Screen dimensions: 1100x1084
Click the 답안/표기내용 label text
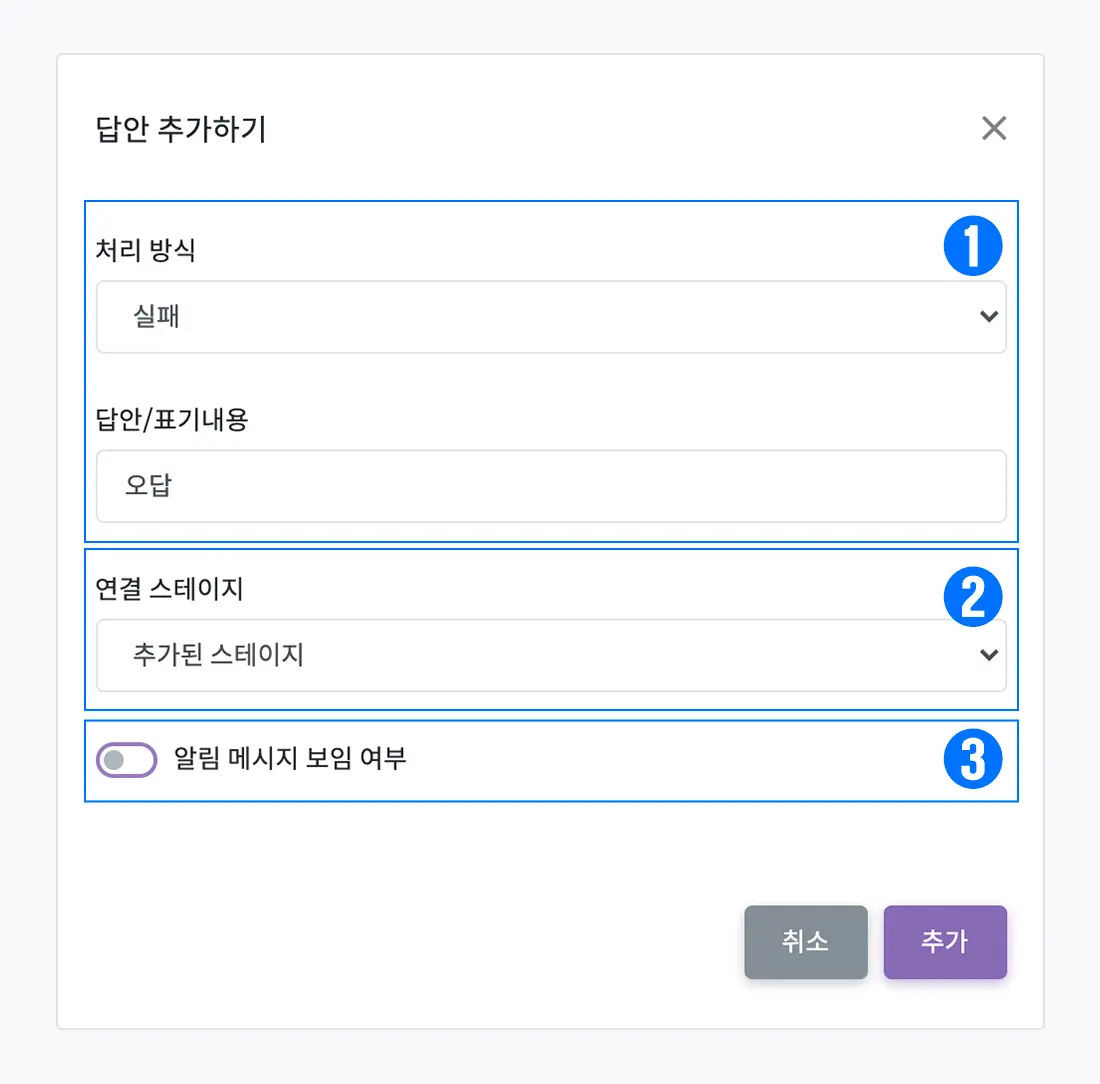tap(171, 420)
